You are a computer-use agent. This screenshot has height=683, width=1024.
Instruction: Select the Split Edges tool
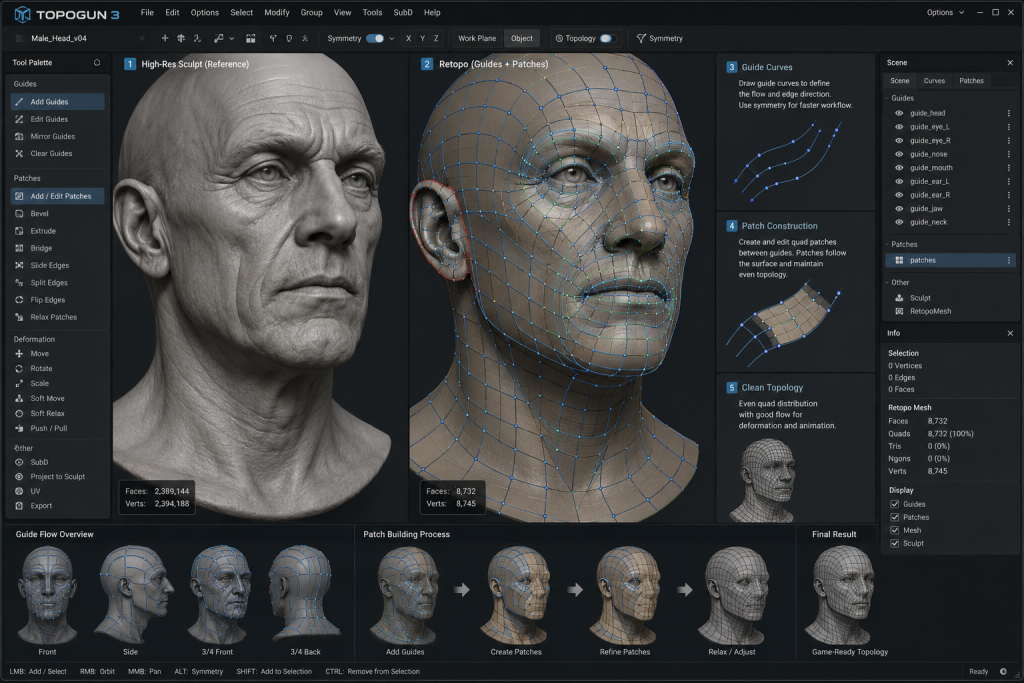point(57,283)
